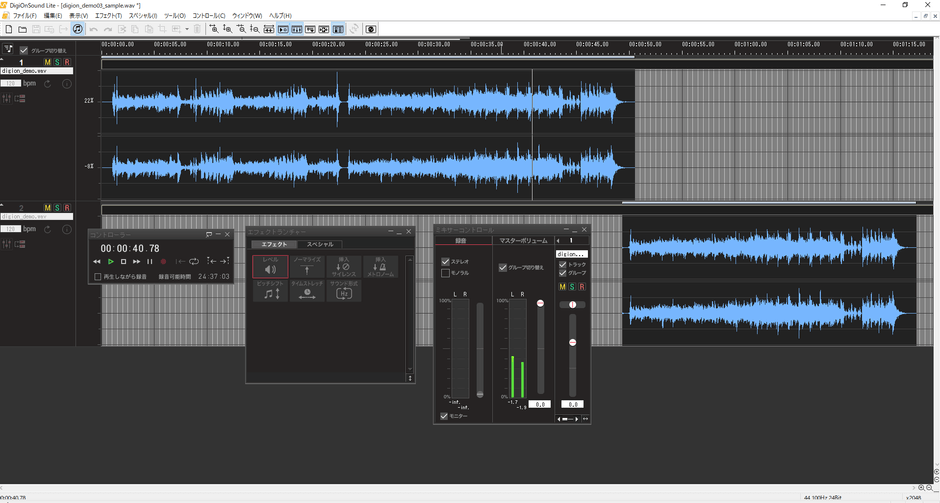Click the サウンド形式 (Sound Format) Hz icon
940x503 pixels.
coord(343,291)
